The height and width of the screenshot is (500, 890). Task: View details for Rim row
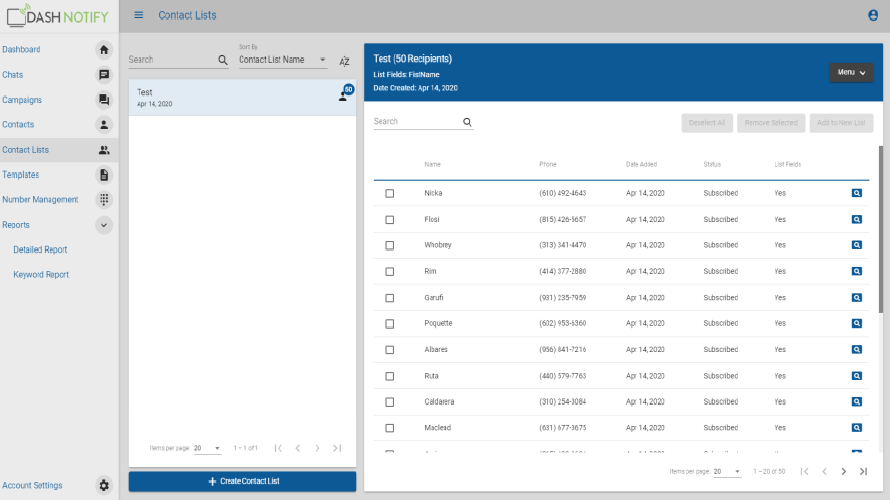point(857,271)
